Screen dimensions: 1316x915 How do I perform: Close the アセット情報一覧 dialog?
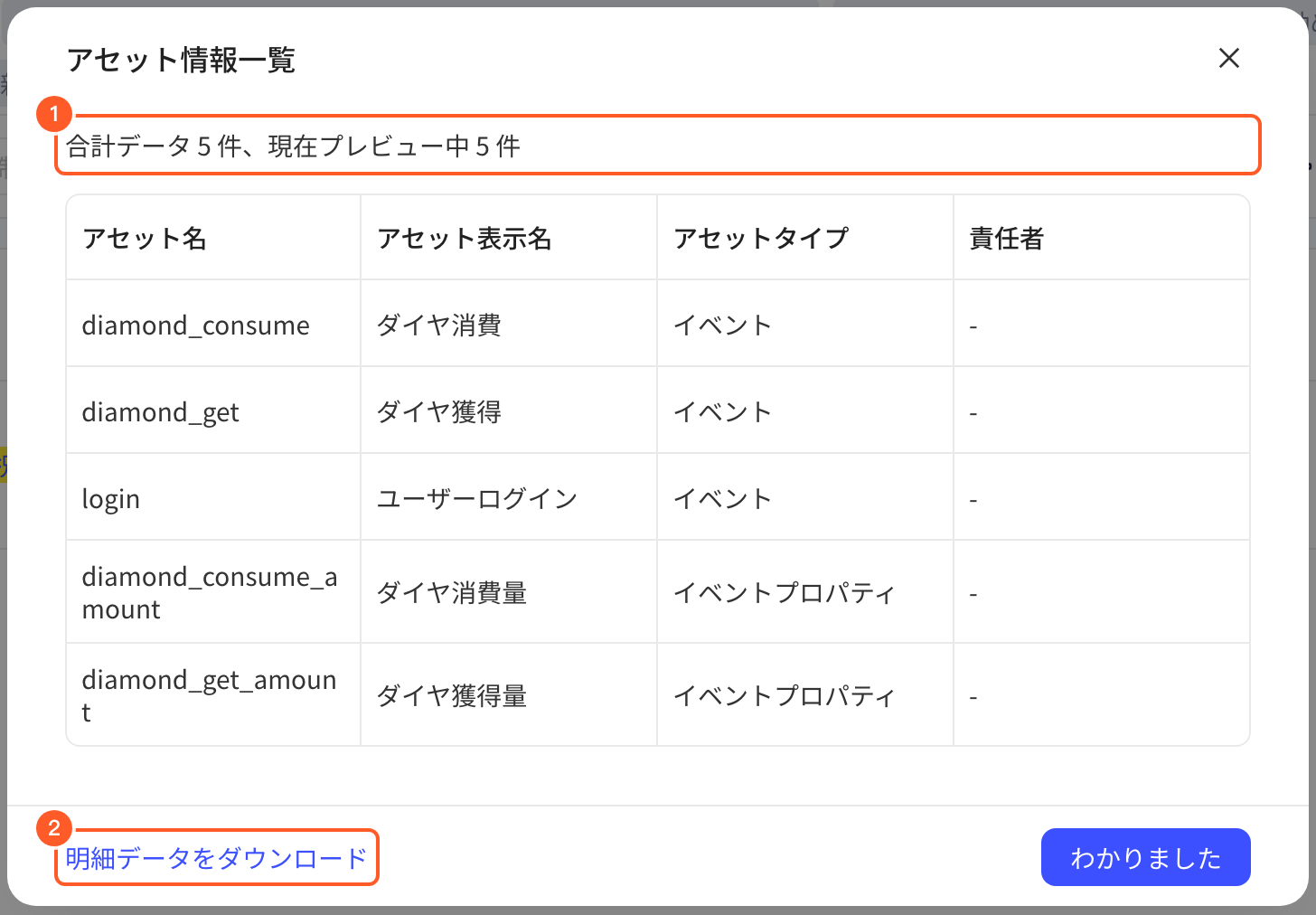click(1228, 59)
